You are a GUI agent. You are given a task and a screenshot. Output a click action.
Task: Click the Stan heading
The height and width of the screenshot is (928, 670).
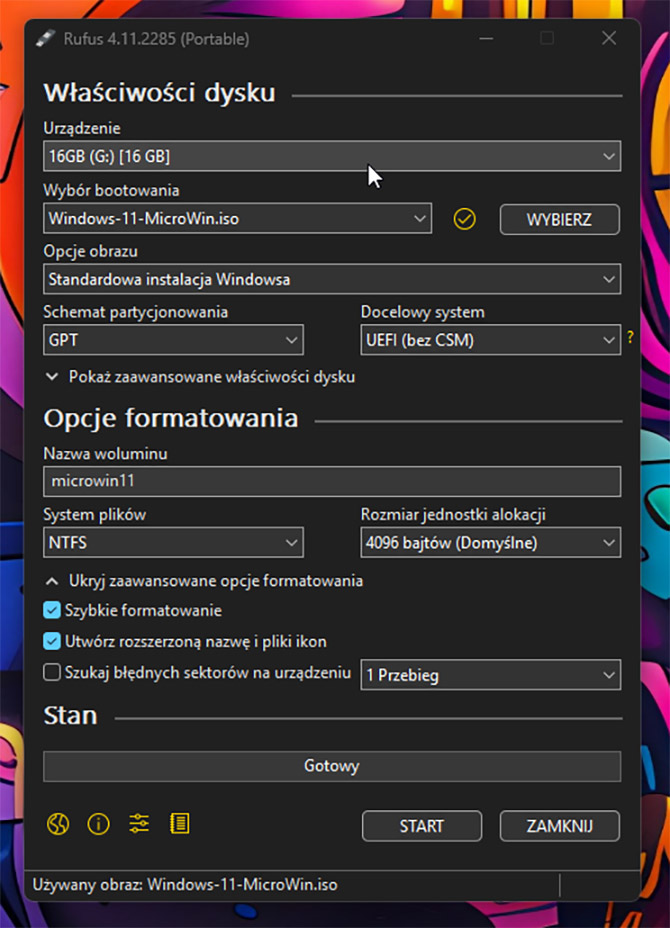[x=70, y=716]
